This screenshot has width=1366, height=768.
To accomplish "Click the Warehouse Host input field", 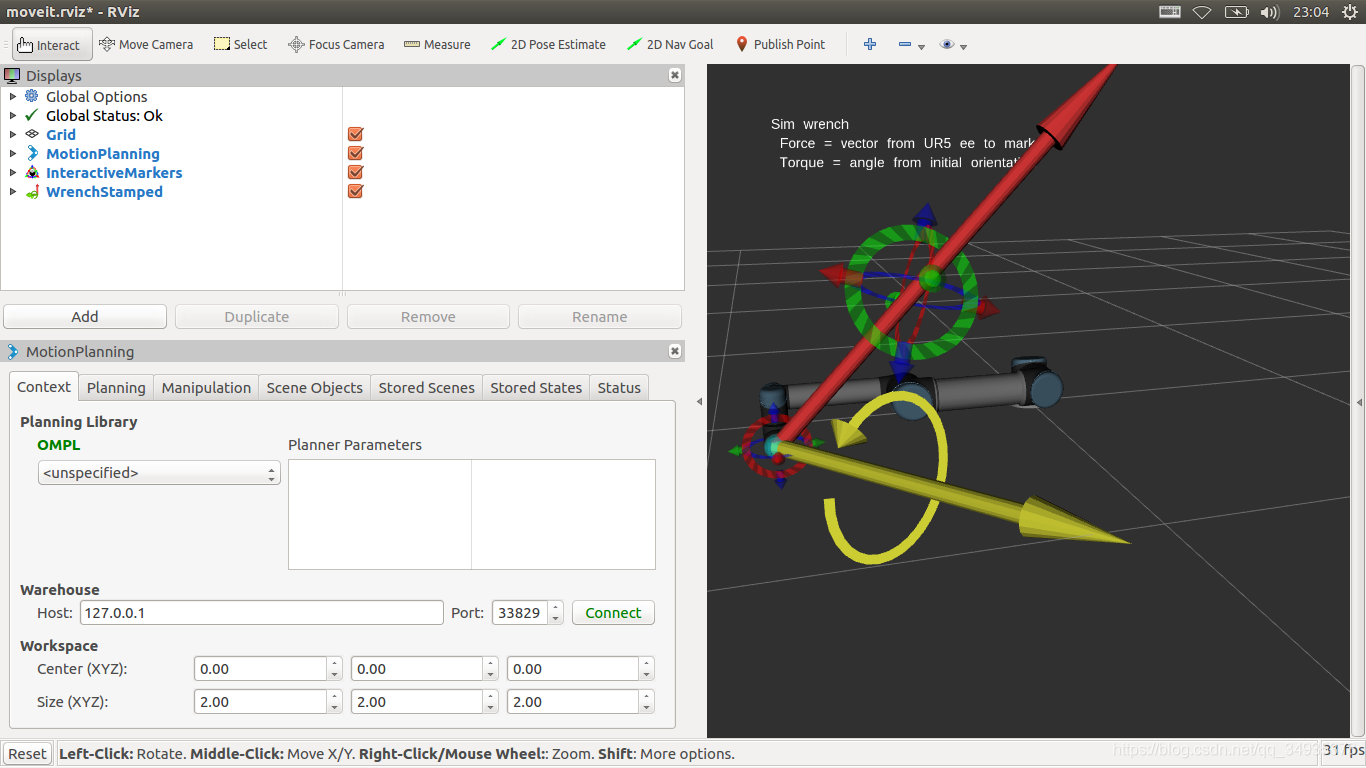I will [x=261, y=612].
